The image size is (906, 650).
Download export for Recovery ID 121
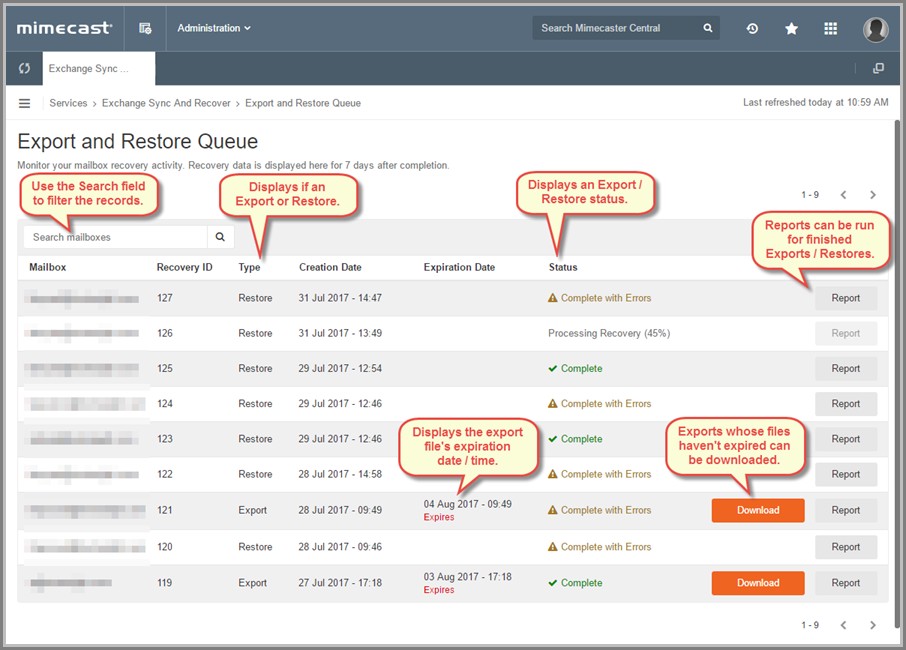pyautogui.click(x=757, y=510)
